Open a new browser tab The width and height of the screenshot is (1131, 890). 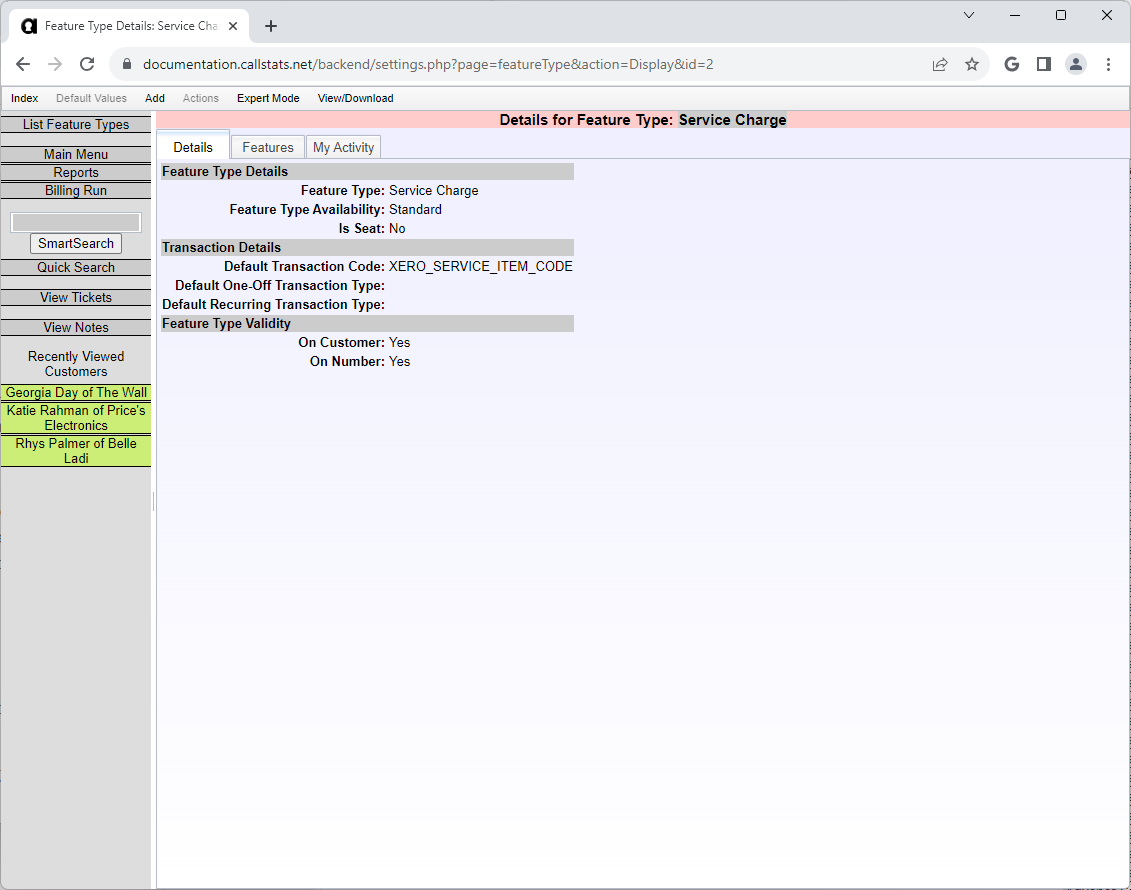tap(271, 26)
